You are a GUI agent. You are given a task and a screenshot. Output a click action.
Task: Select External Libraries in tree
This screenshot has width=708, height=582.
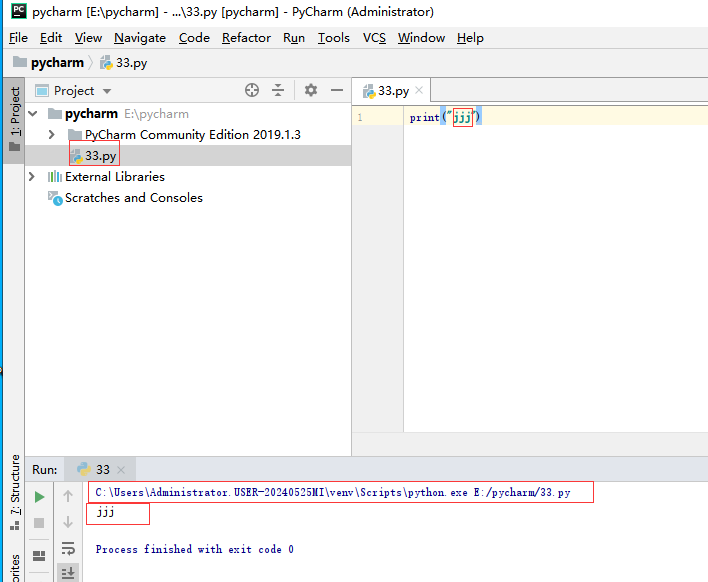click(x=115, y=177)
